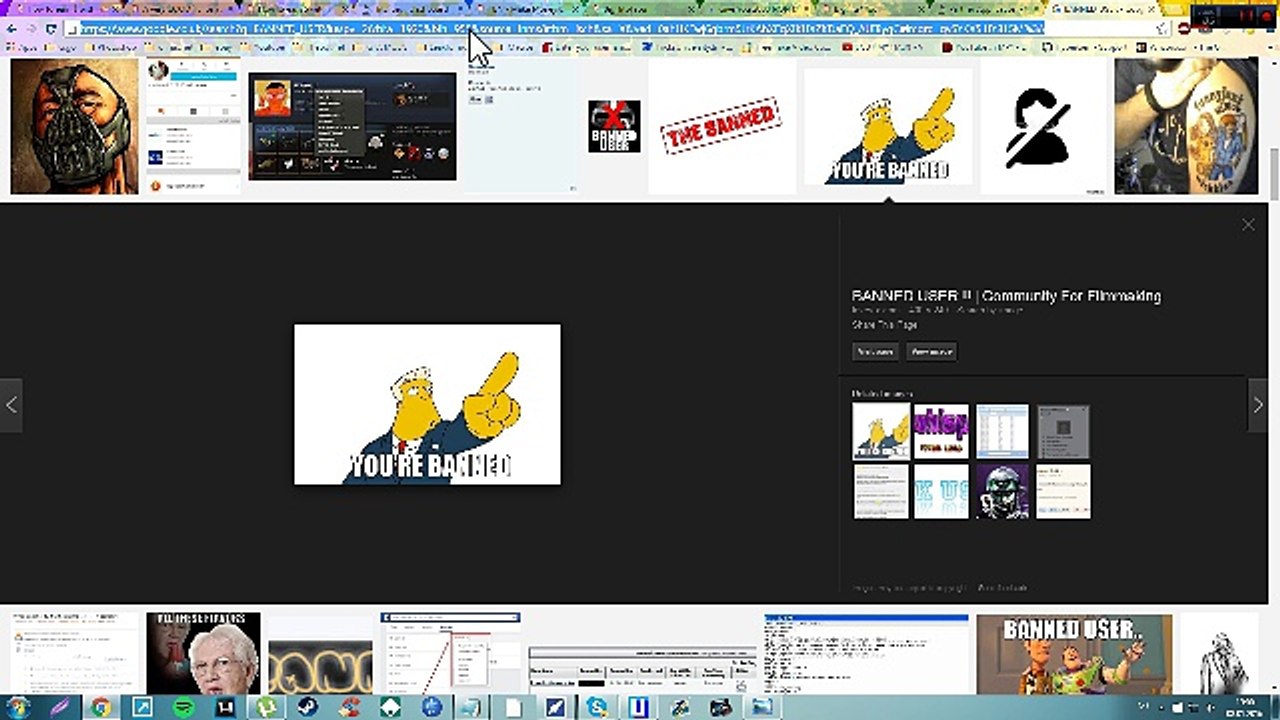Click the Share link in the preview panel
The width and height of the screenshot is (1280, 720).
pyautogui.click(x=884, y=325)
